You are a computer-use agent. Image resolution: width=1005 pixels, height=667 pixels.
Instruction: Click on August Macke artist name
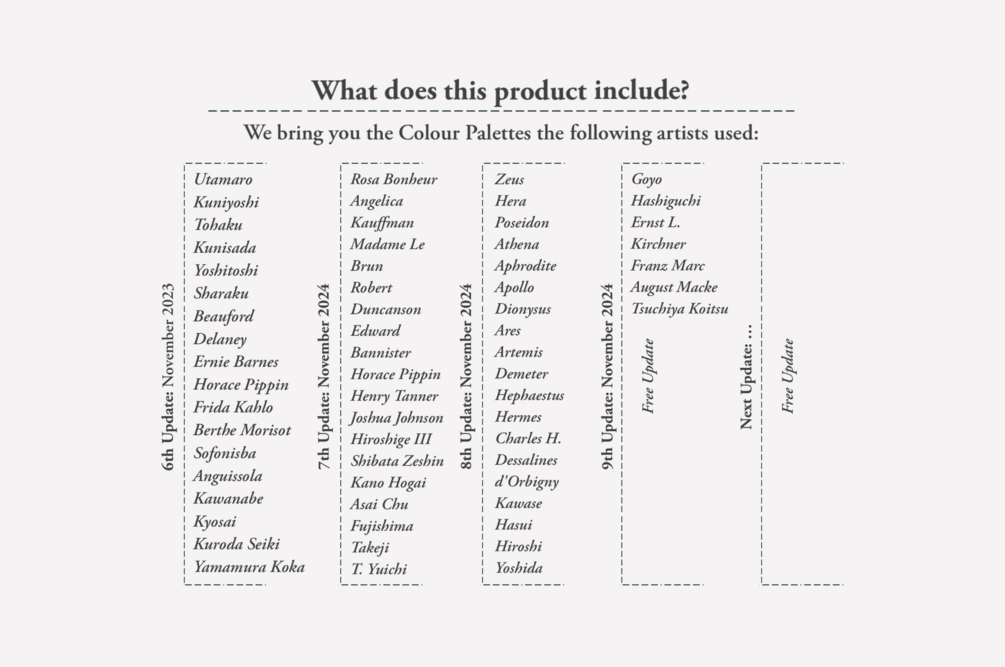(x=673, y=288)
